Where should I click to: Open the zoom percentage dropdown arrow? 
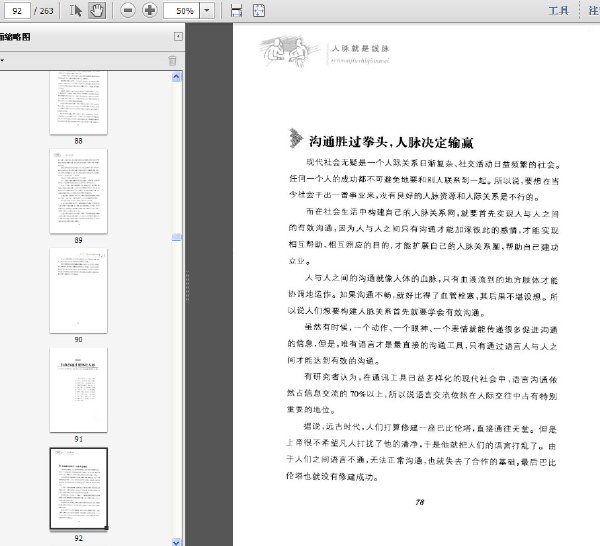[207, 11]
